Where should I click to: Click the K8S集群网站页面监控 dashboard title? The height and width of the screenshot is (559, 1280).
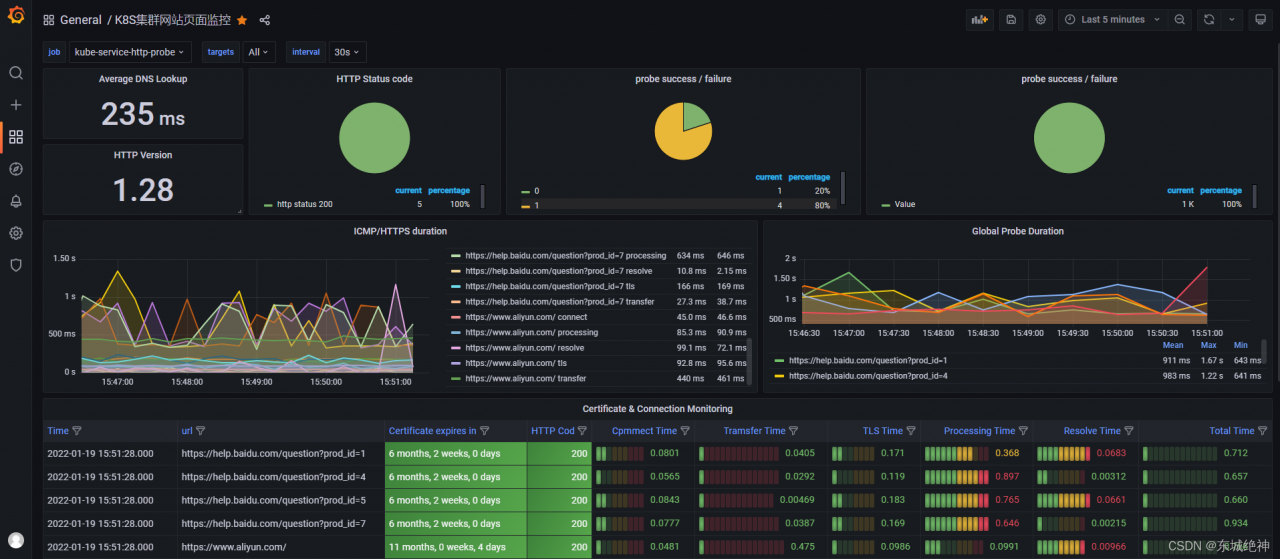click(173, 20)
